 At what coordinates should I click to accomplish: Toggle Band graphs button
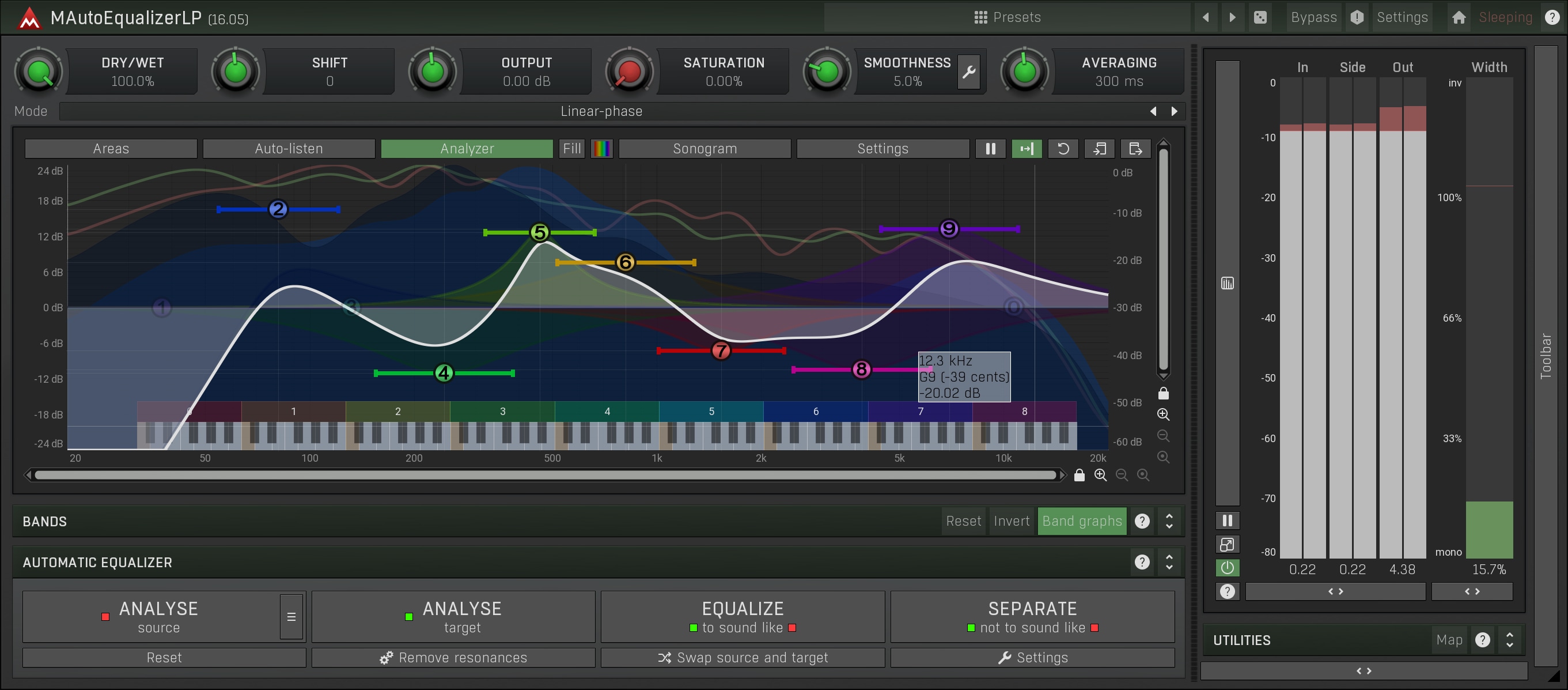(x=1082, y=521)
